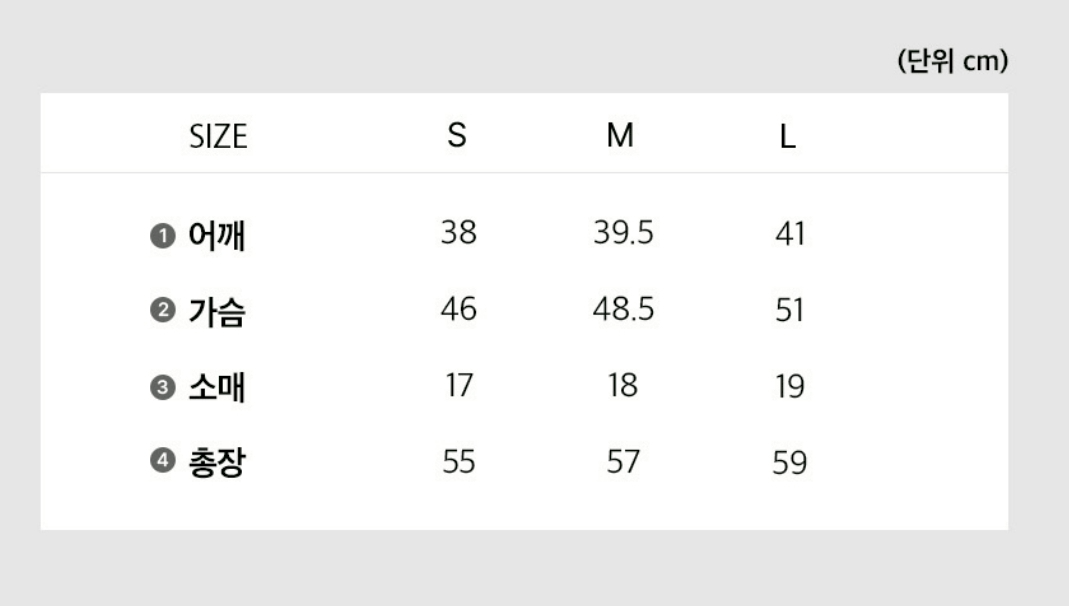Screen dimensions: 1069x606
Task: Click the number 1 circle icon beside 어깨
Action: pyautogui.click(x=161, y=236)
